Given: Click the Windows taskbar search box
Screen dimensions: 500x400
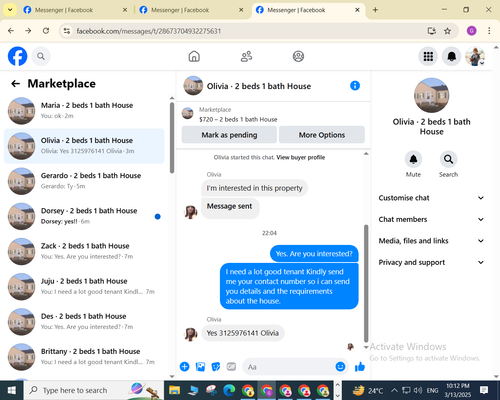Looking at the screenshot, I should tap(94, 390).
